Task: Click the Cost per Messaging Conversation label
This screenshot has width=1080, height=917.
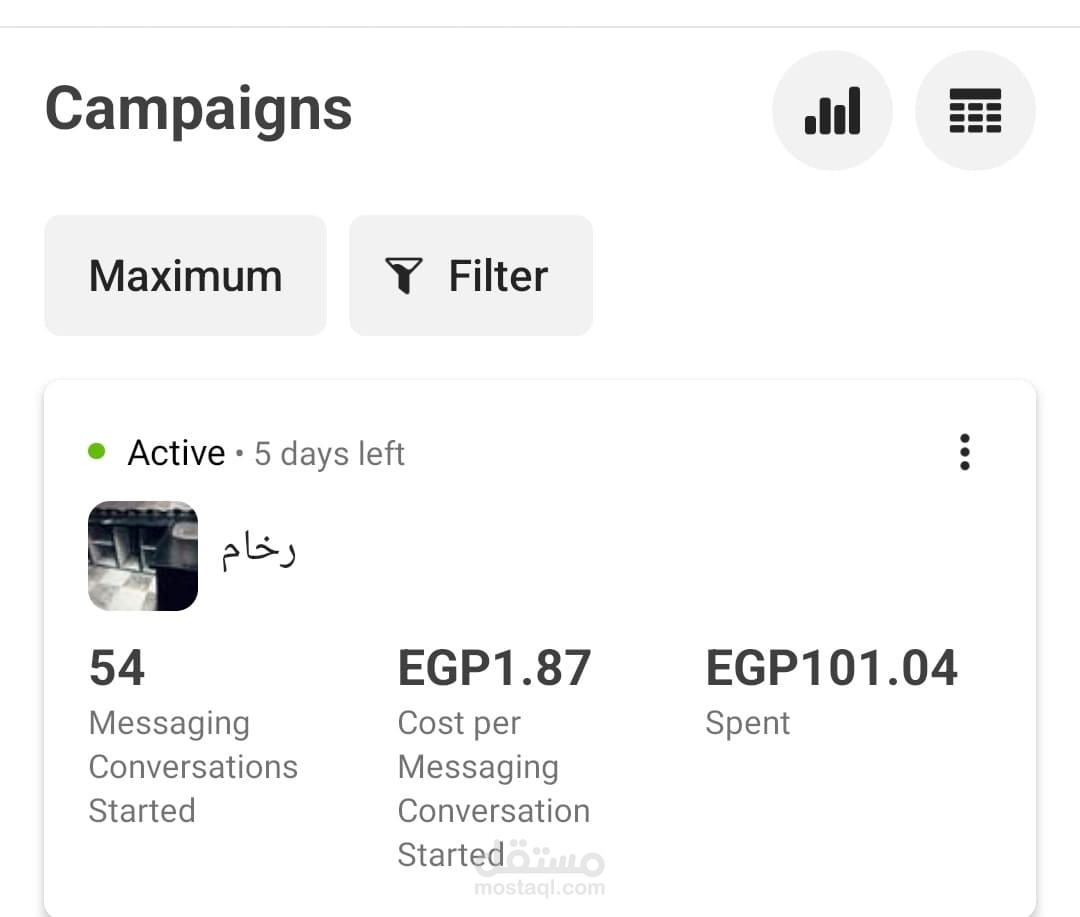Action: [x=494, y=789]
